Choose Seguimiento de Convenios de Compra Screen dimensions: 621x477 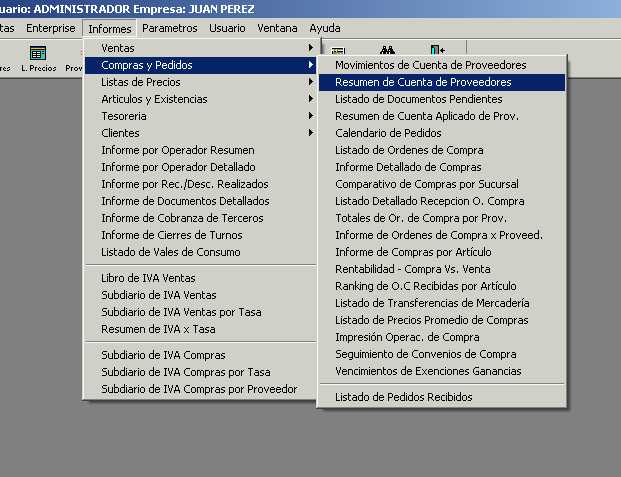[442, 355]
